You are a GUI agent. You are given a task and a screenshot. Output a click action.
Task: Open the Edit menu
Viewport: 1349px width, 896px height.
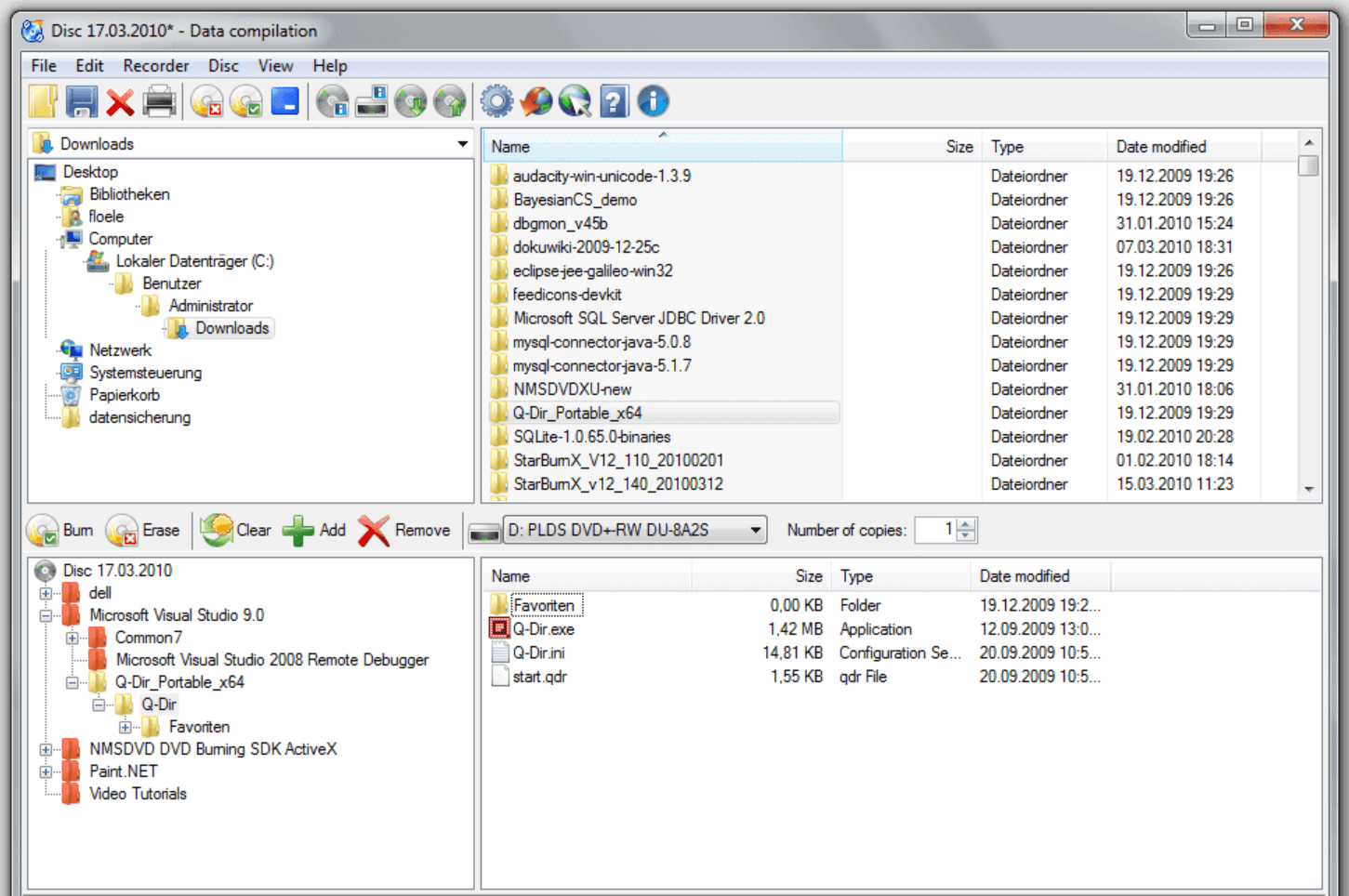[x=89, y=66]
